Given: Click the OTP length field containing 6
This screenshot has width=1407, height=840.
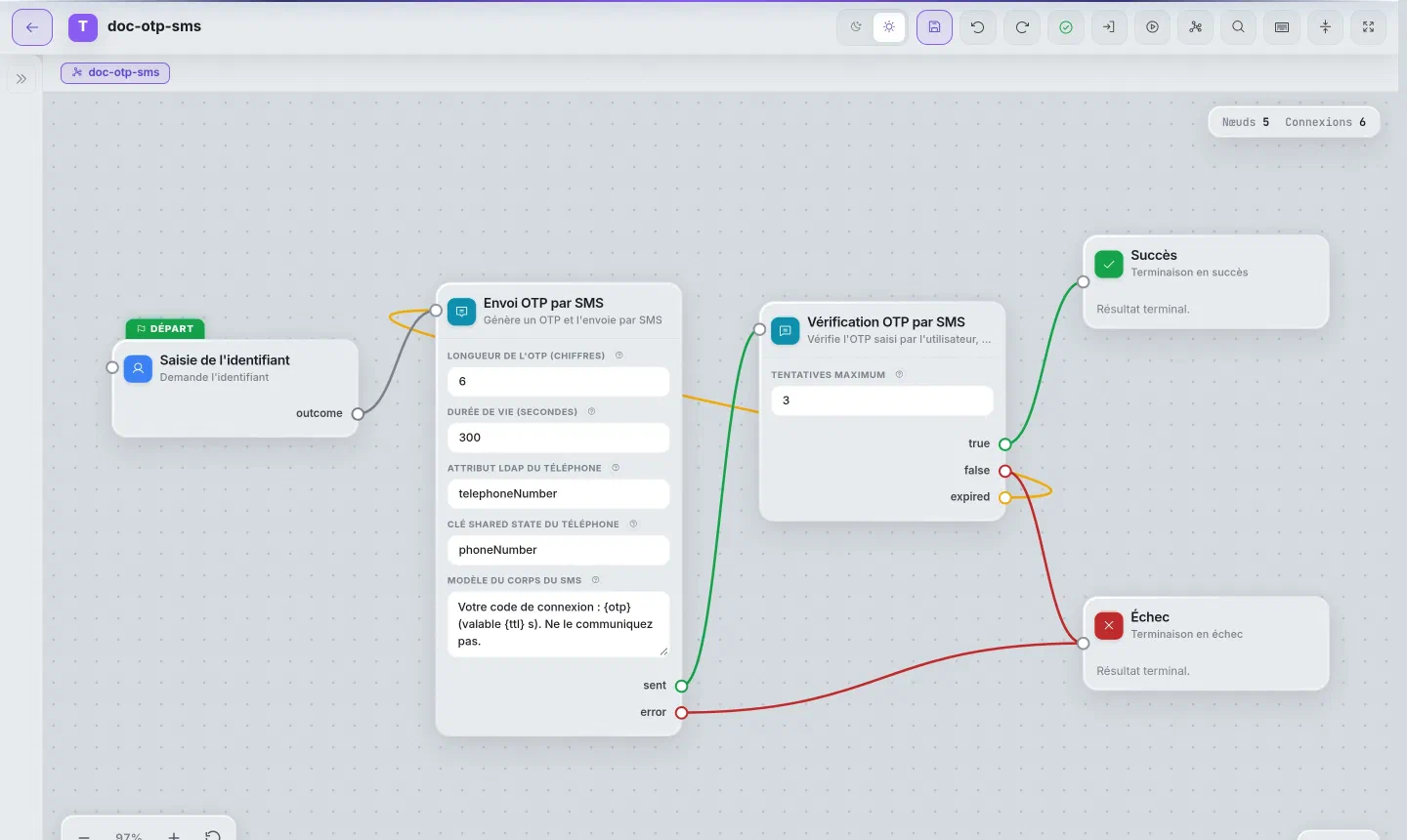Looking at the screenshot, I should point(558,382).
